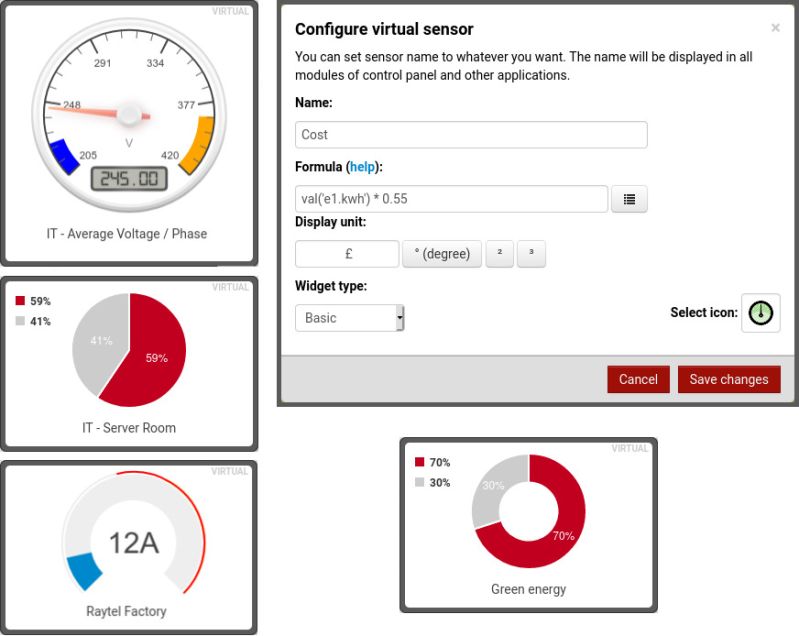The image size is (799, 636).
Task: Click the blue segment of Raytel Factory gauge
Action: 84,571
